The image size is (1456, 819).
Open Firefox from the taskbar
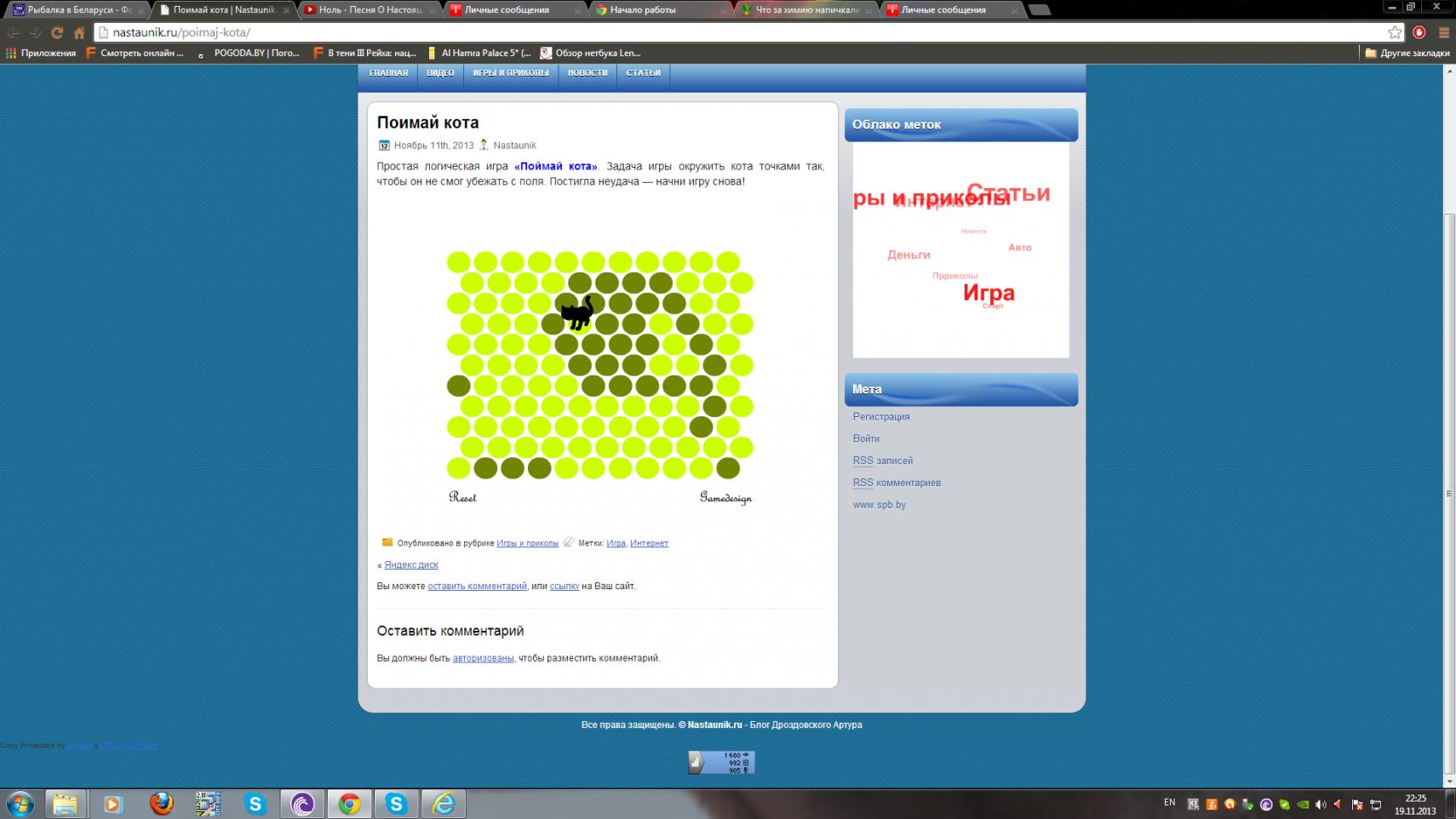tap(161, 803)
